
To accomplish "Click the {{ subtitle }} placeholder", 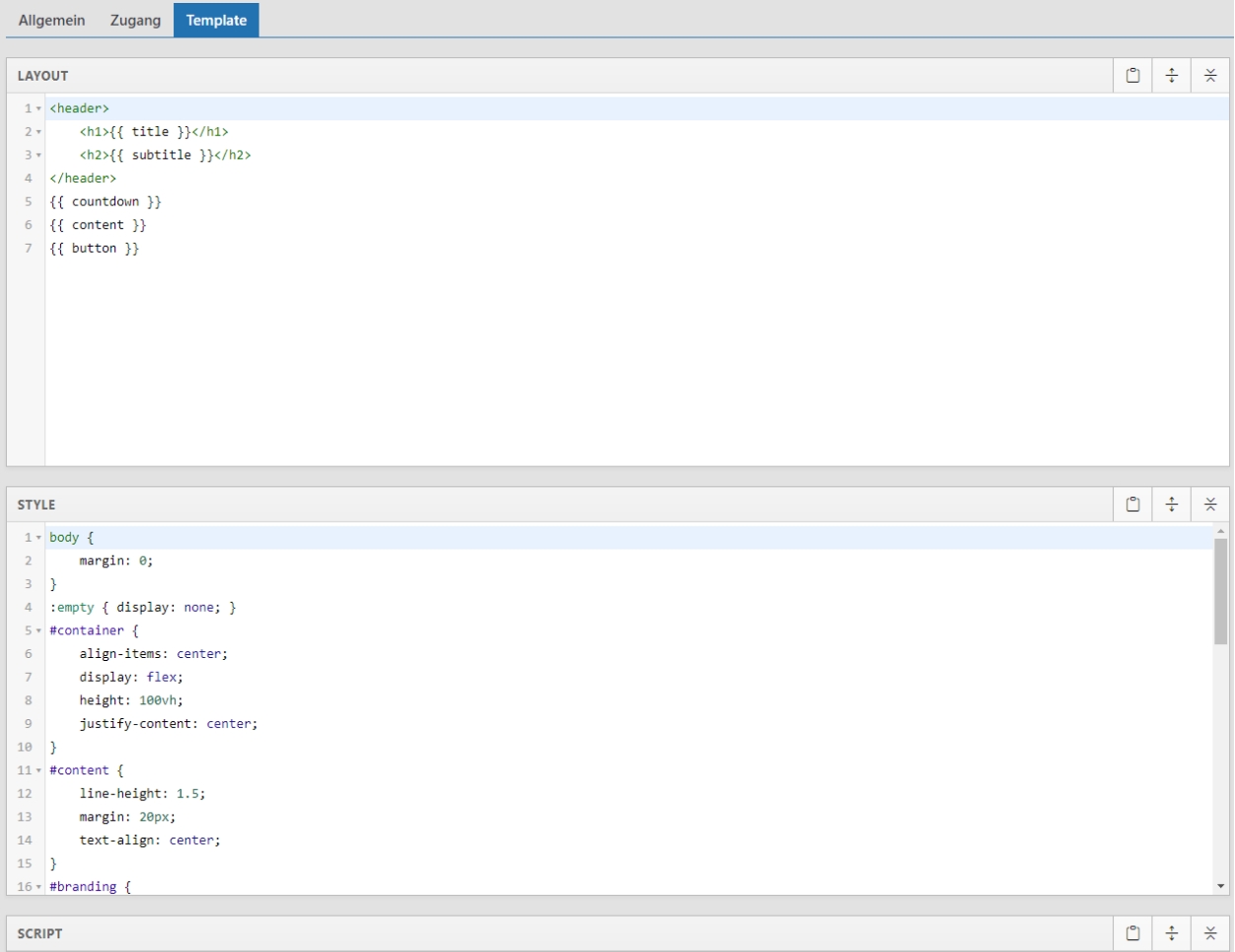I will point(162,155).
